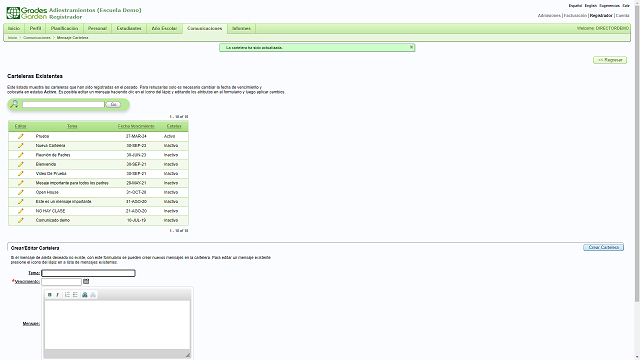Image resolution: width=640 pixels, height=360 pixels.
Task: Sort by Fecha Vencimiento column header
Action: 136,126
